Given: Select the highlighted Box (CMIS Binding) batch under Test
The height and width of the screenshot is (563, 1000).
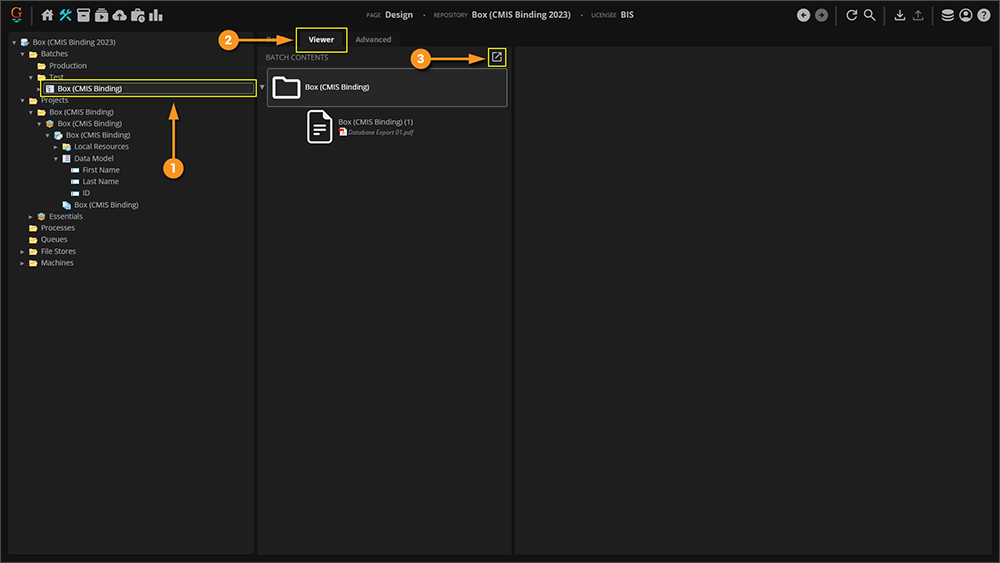Looking at the screenshot, I should [x=149, y=89].
